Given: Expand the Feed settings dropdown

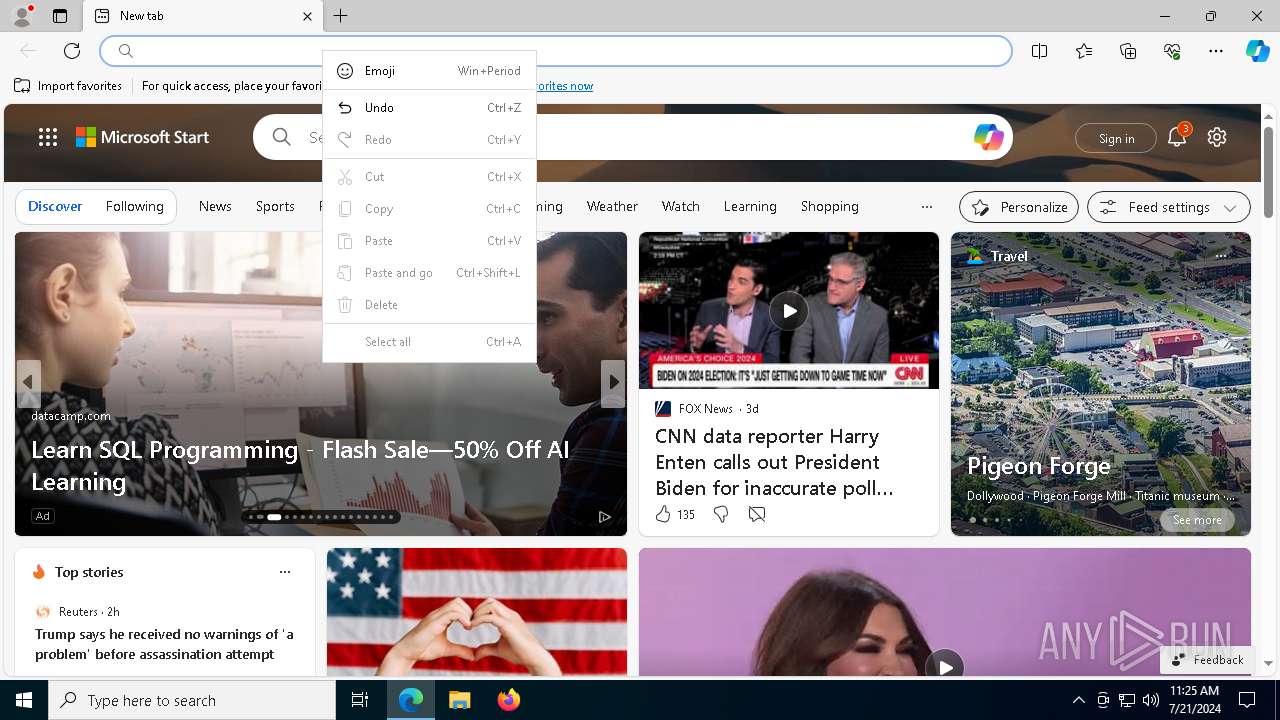Looking at the screenshot, I should click(1168, 207).
